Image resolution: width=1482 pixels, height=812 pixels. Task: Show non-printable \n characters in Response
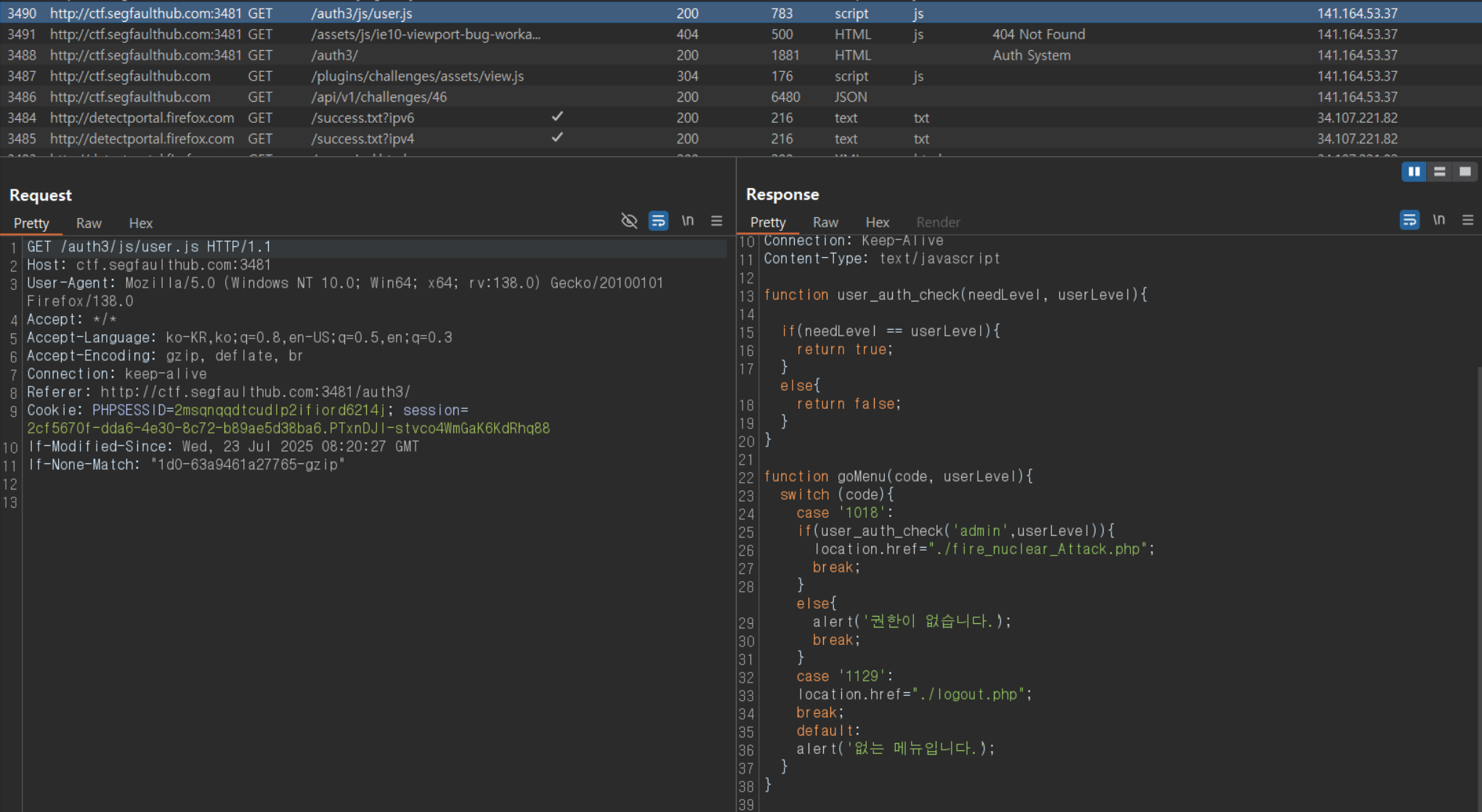point(1438,219)
